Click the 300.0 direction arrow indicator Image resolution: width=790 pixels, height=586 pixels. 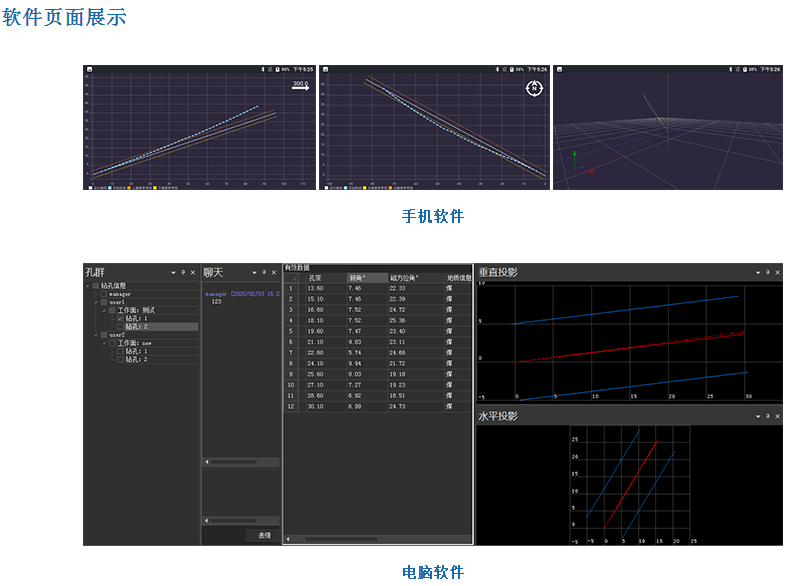pos(301,86)
